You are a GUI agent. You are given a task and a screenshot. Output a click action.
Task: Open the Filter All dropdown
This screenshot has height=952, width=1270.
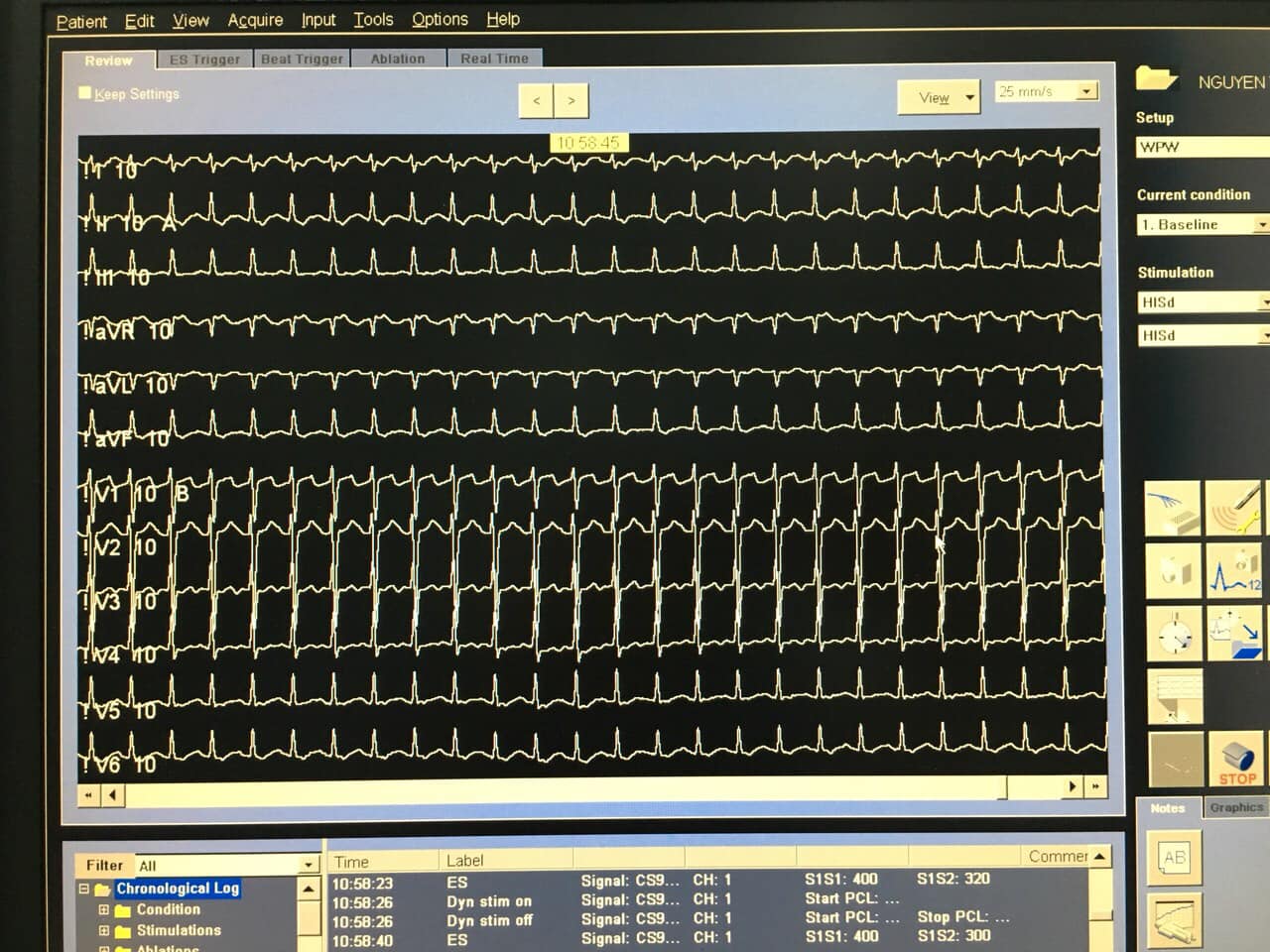(x=308, y=866)
